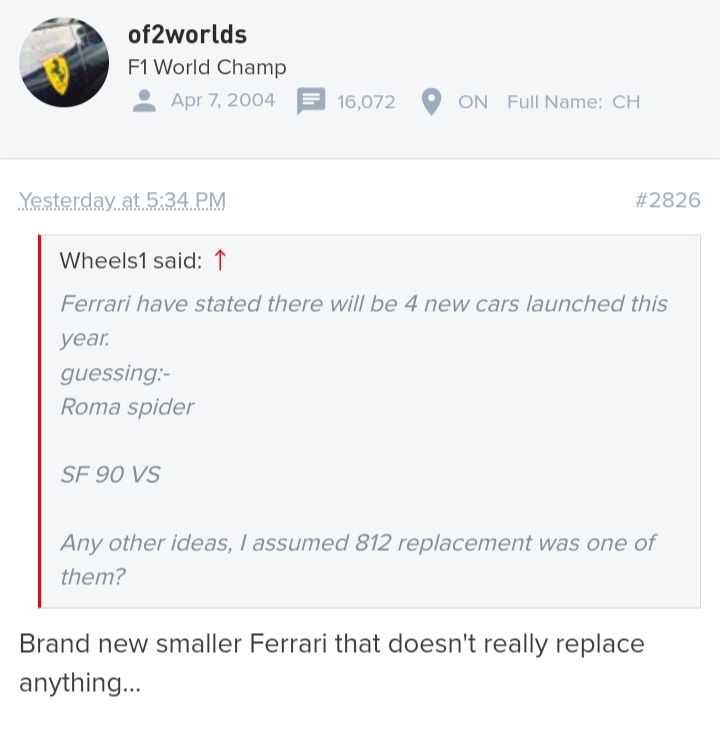Click the person icon beside join date

click(145, 101)
